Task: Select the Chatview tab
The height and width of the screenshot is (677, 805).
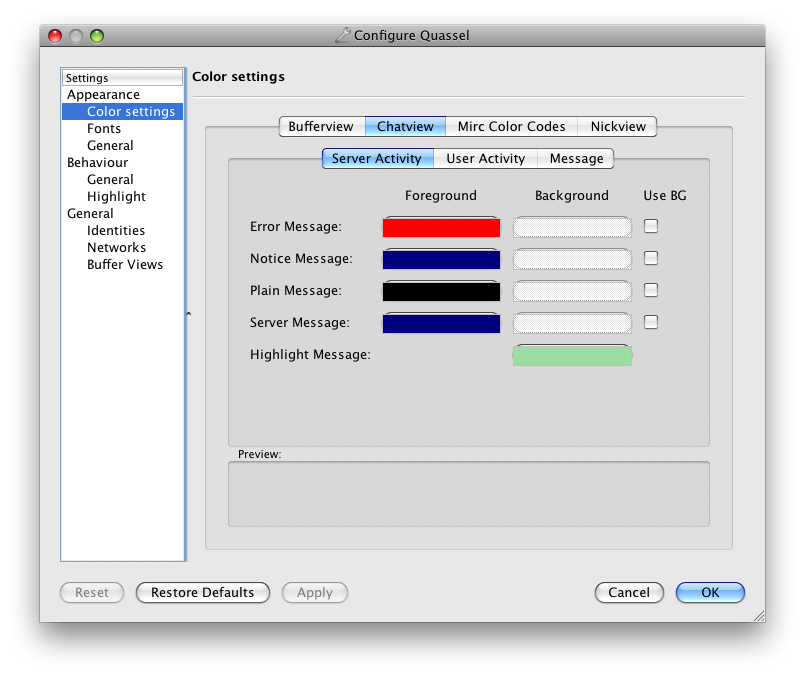Action: pos(405,126)
